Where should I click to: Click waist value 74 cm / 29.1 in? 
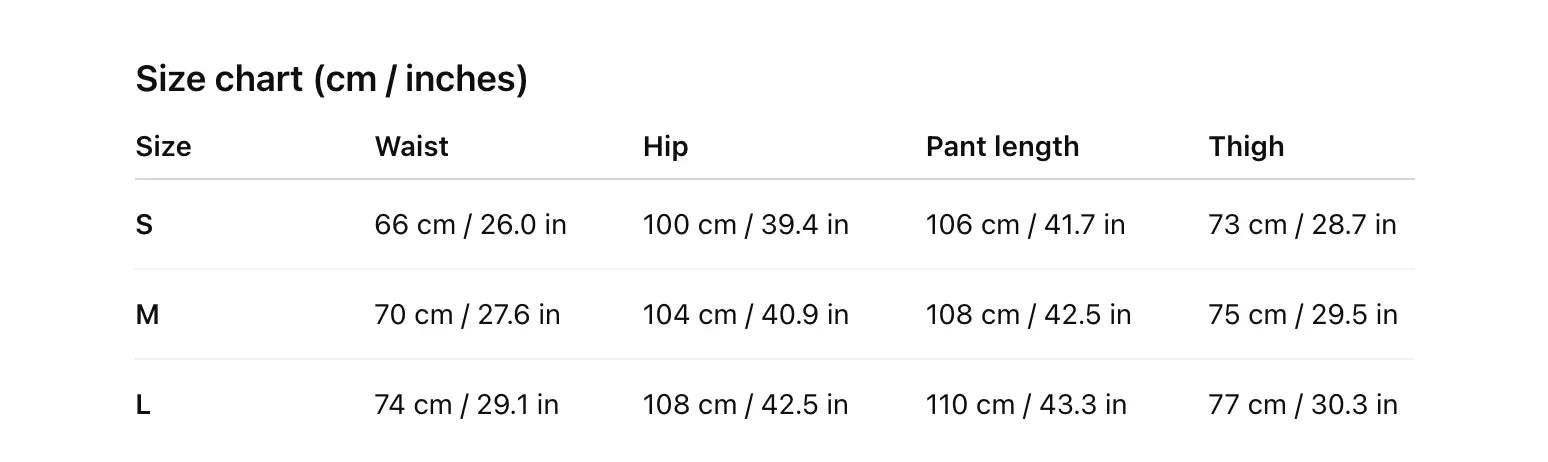pyautogui.click(x=466, y=405)
